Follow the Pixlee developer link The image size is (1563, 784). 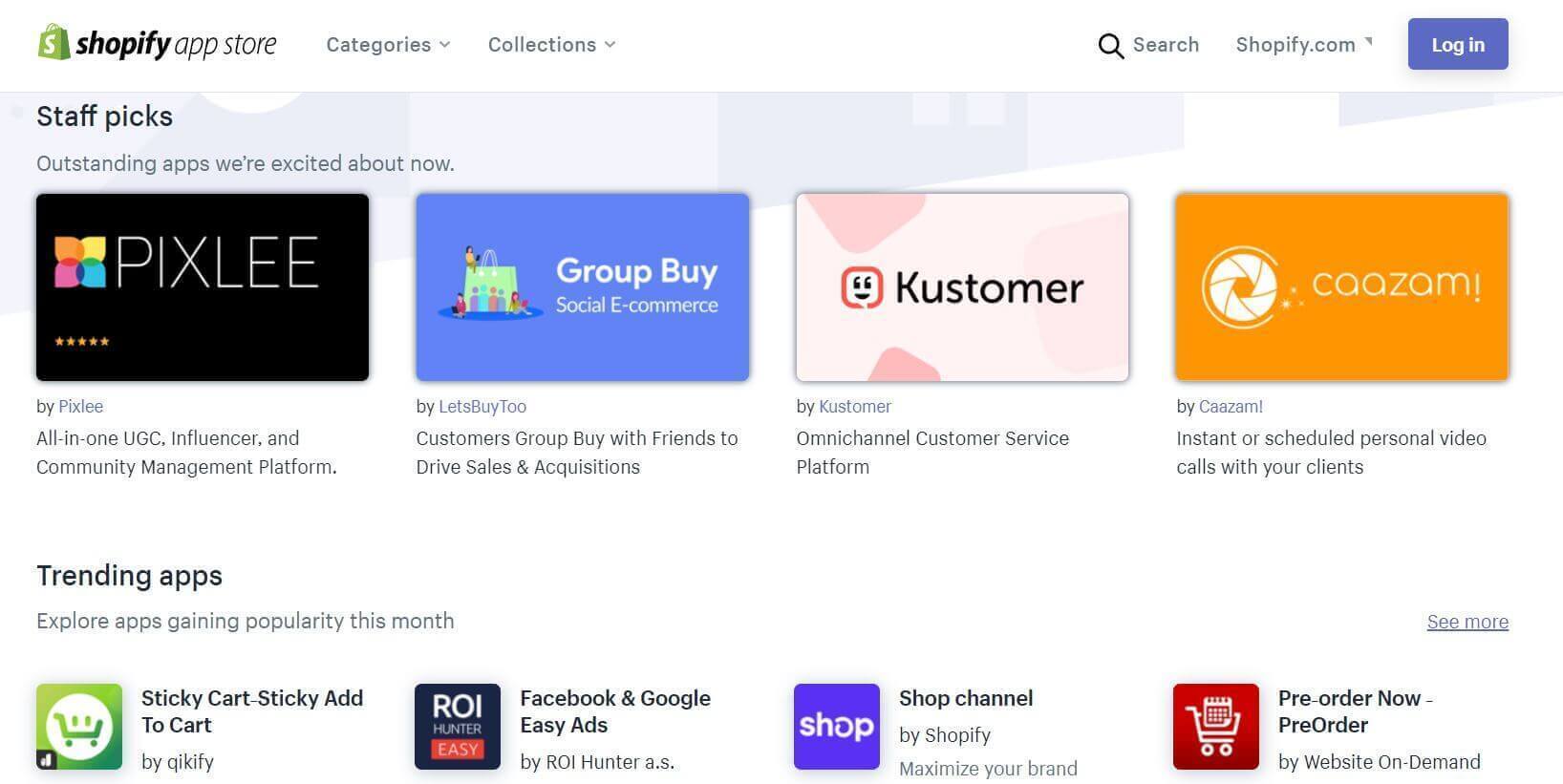pos(81,407)
